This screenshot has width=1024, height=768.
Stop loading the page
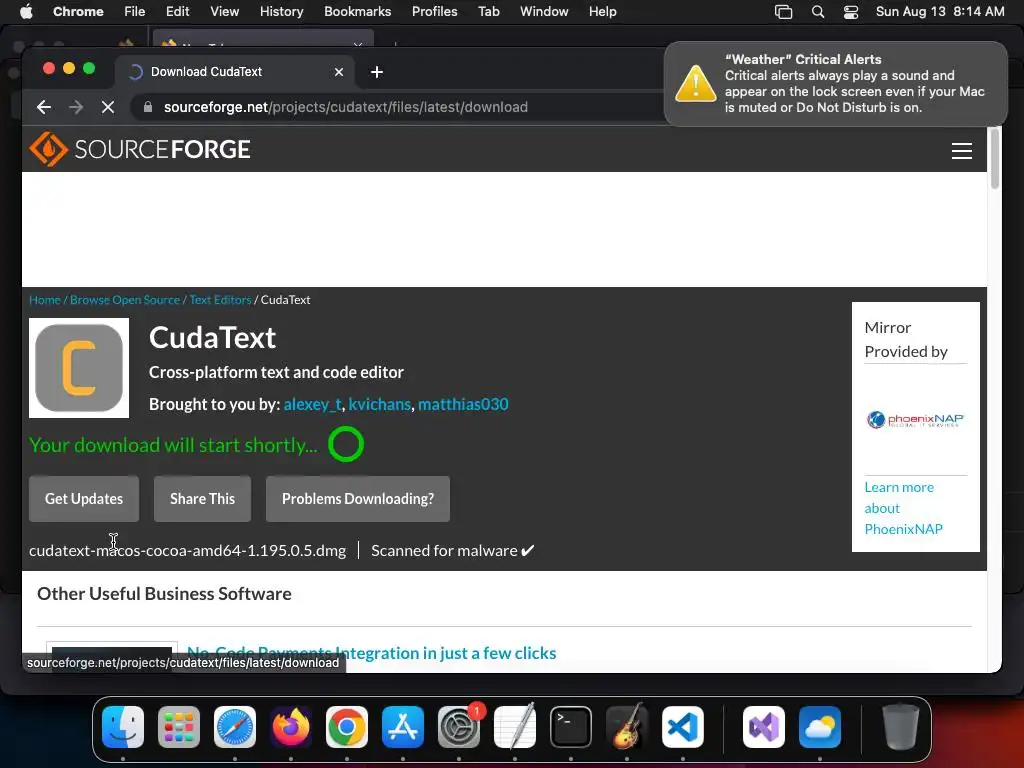[x=108, y=107]
